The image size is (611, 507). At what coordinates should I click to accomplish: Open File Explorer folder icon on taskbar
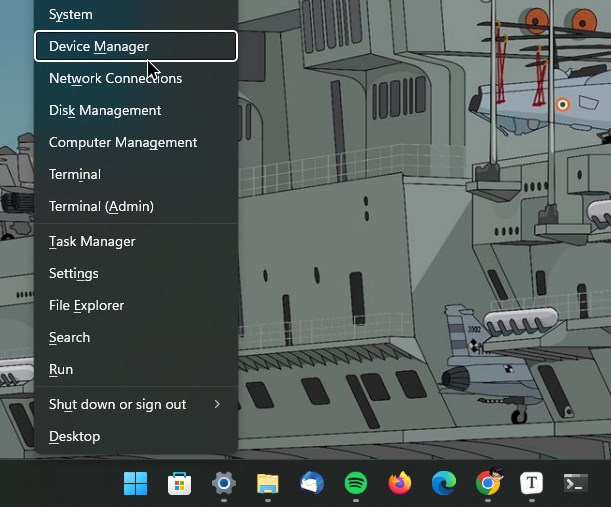click(268, 483)
